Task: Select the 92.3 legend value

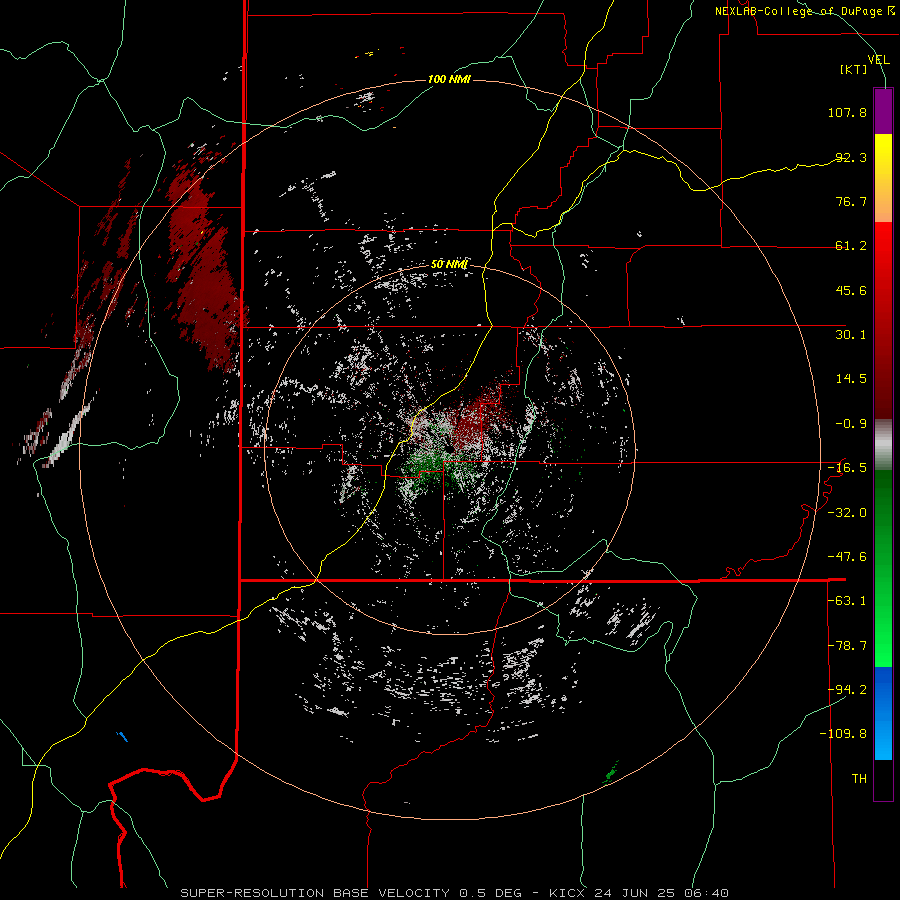Action: click(851, 157)
